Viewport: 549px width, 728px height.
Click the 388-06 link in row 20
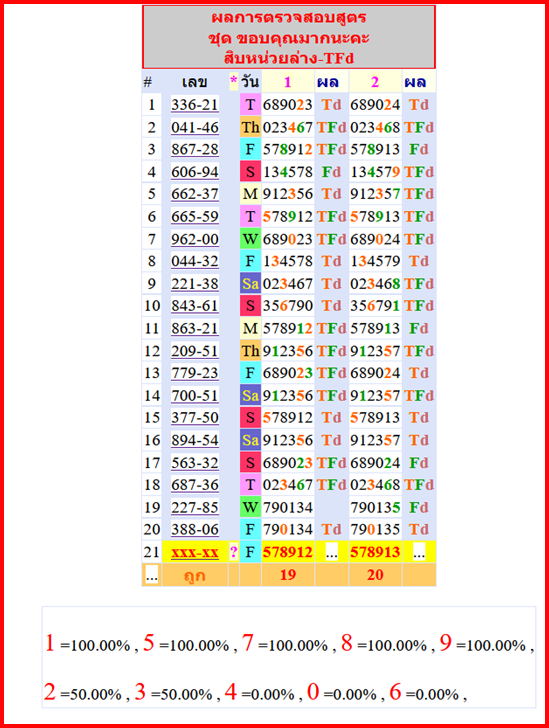click(x=195, y=530)
